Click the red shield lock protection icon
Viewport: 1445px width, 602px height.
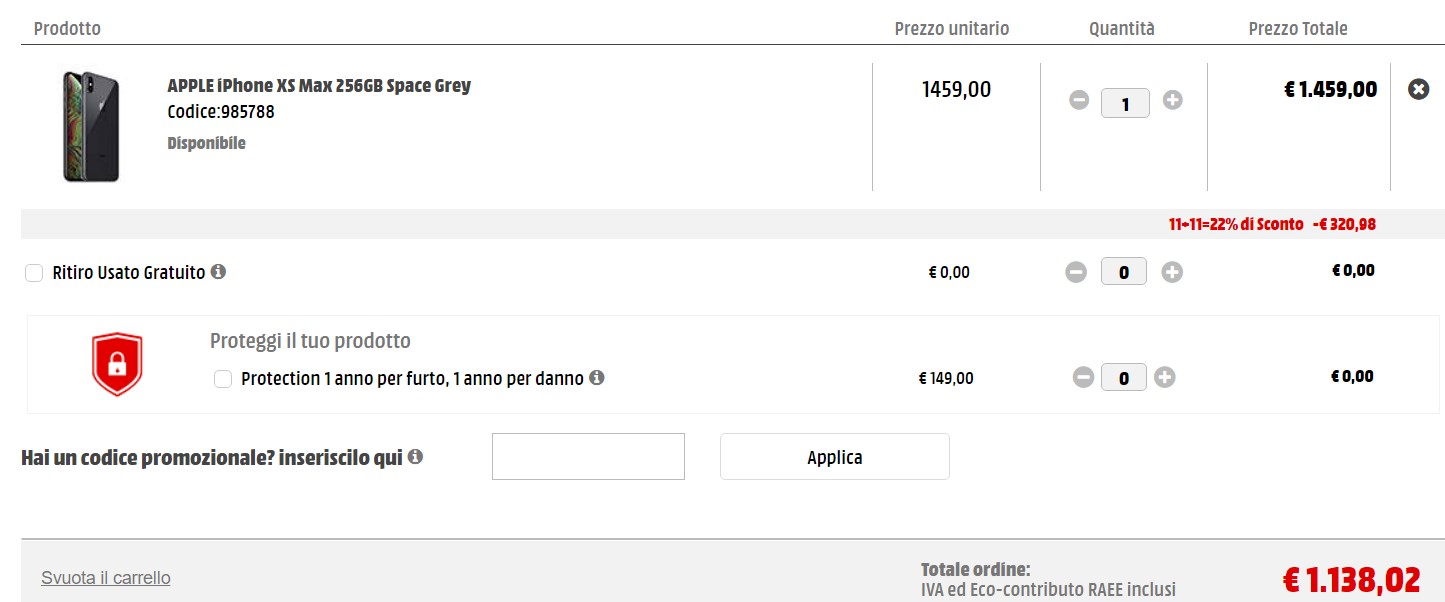tap(117, 364)
